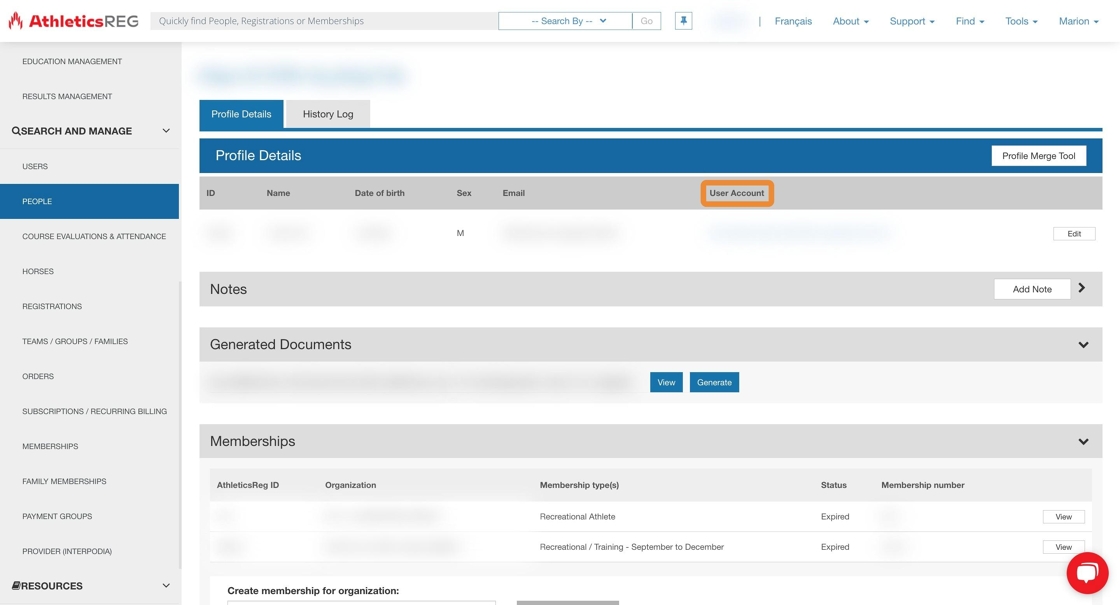
Task: Click the Add Note button
Action: pos(1031,289)
